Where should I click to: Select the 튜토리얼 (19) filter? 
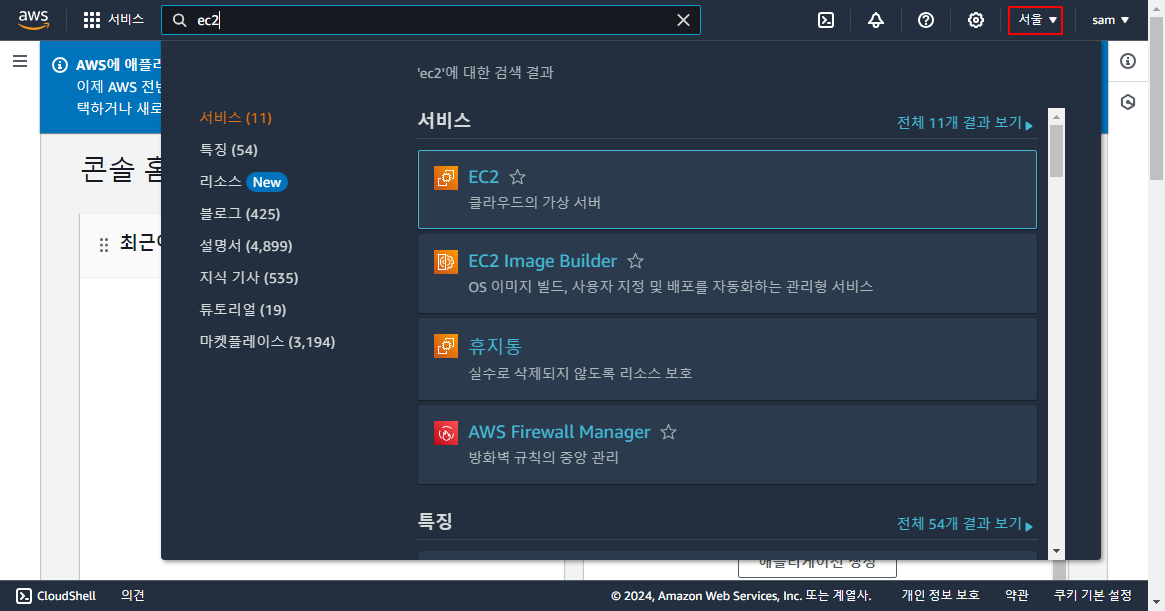point(242,309)
